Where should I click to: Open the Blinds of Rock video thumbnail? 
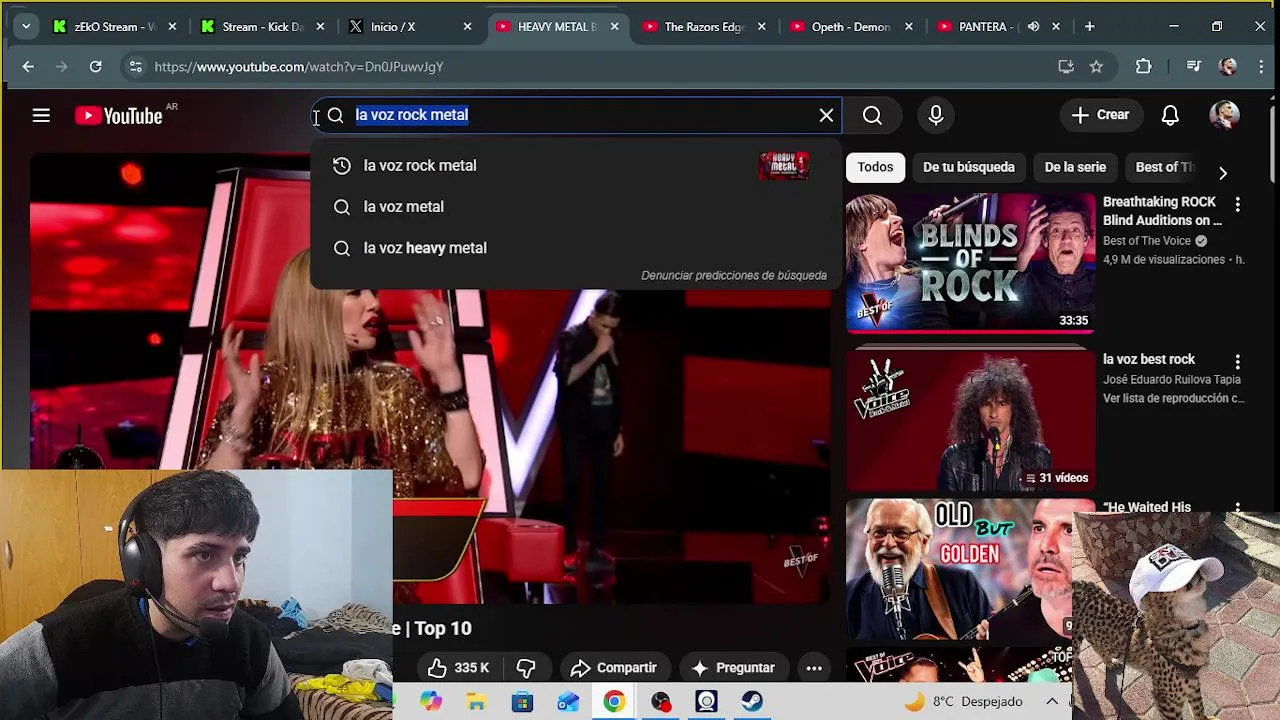pos(970,263)
